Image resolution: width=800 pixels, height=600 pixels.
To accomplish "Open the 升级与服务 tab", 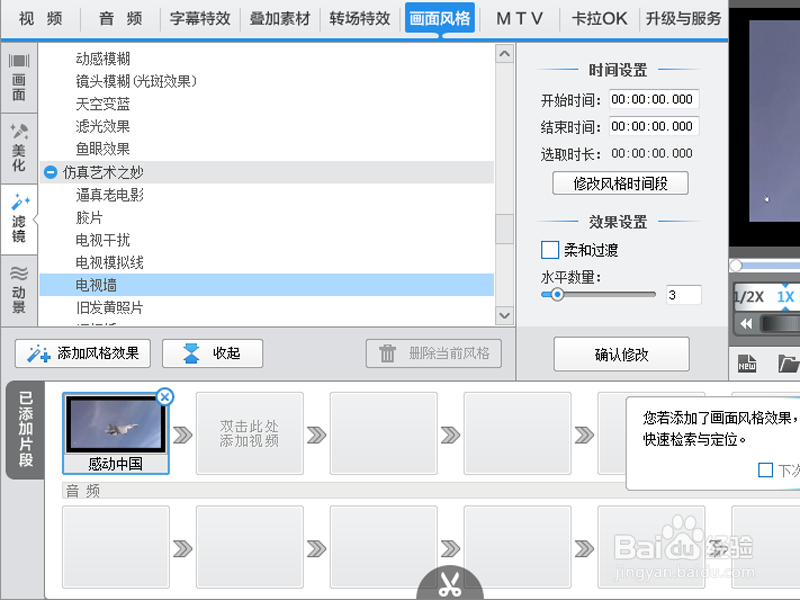I will tap(684, 18).
